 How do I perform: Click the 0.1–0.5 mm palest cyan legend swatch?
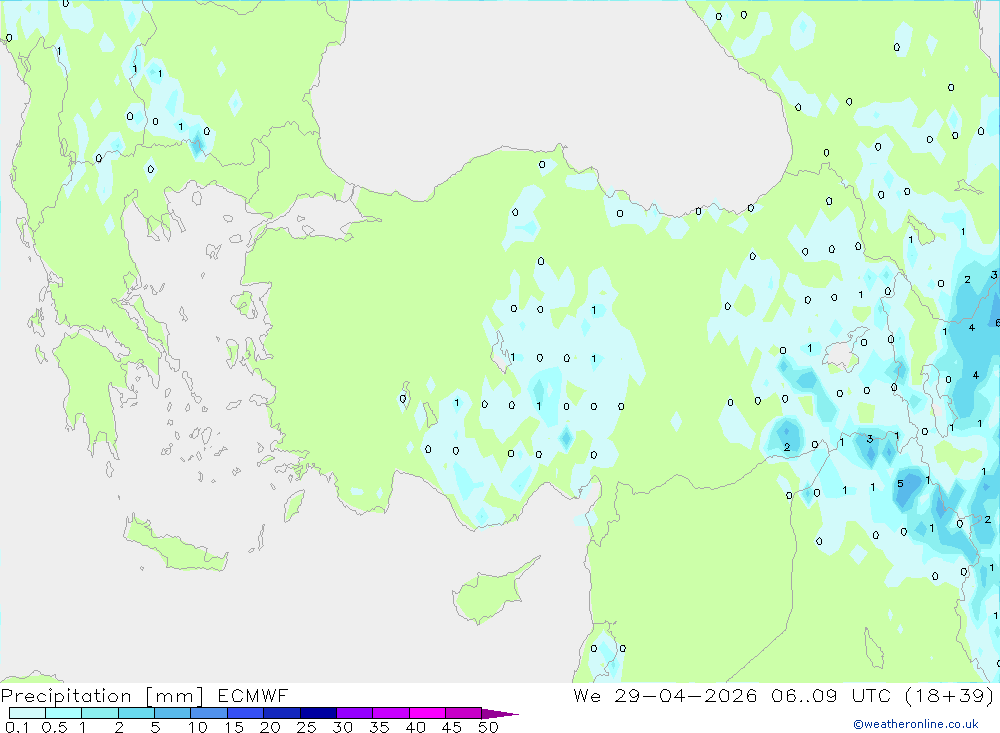point(27,713)
